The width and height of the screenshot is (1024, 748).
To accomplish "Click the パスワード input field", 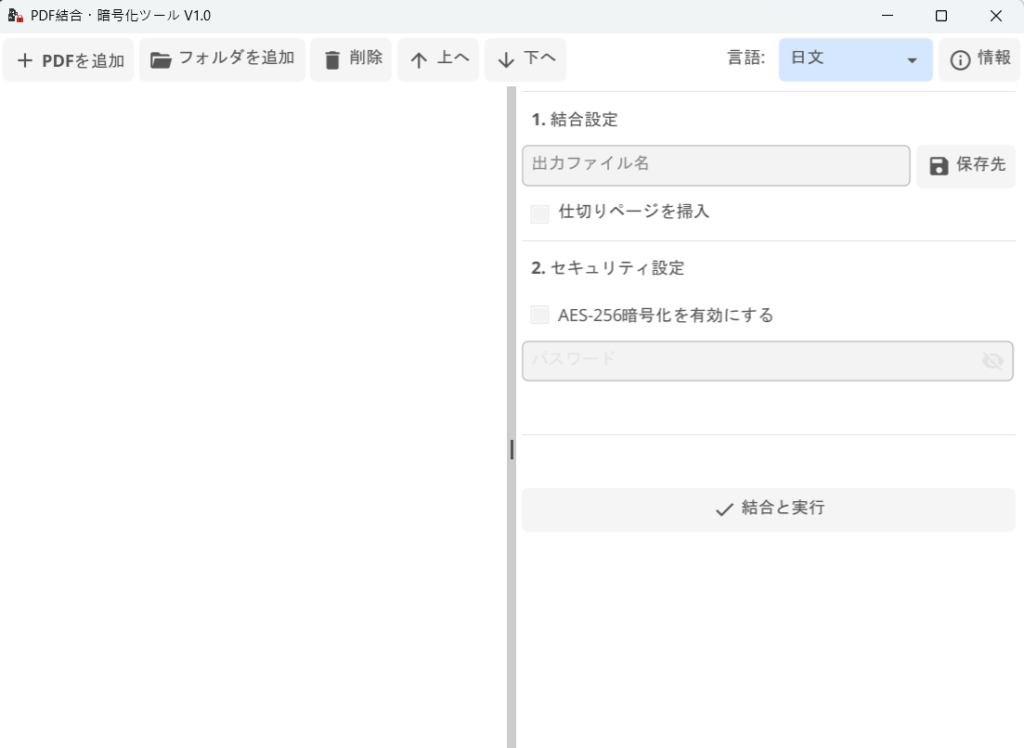I will click(x=750, y=361).
